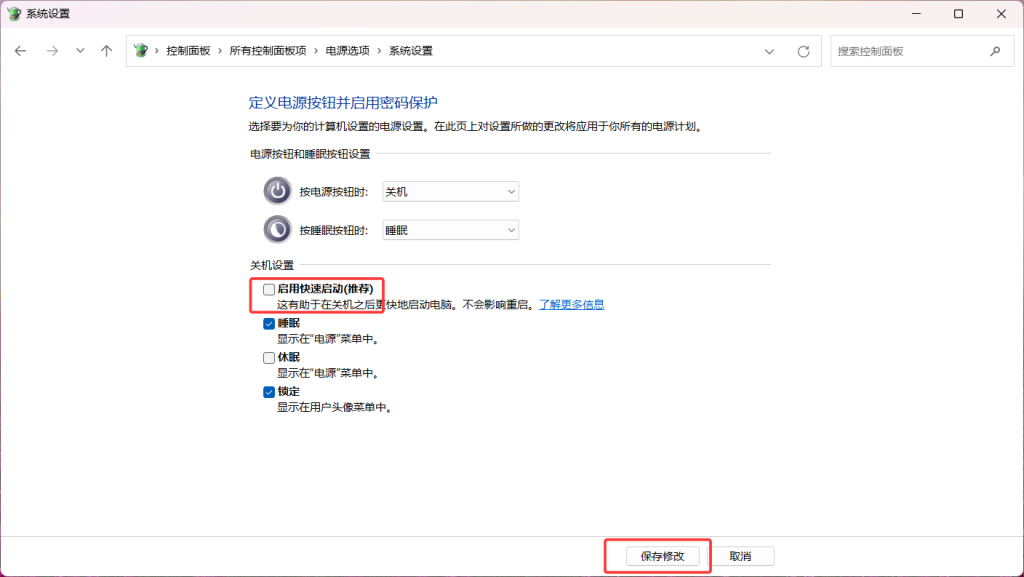Click the 保存修改 button

662,556
